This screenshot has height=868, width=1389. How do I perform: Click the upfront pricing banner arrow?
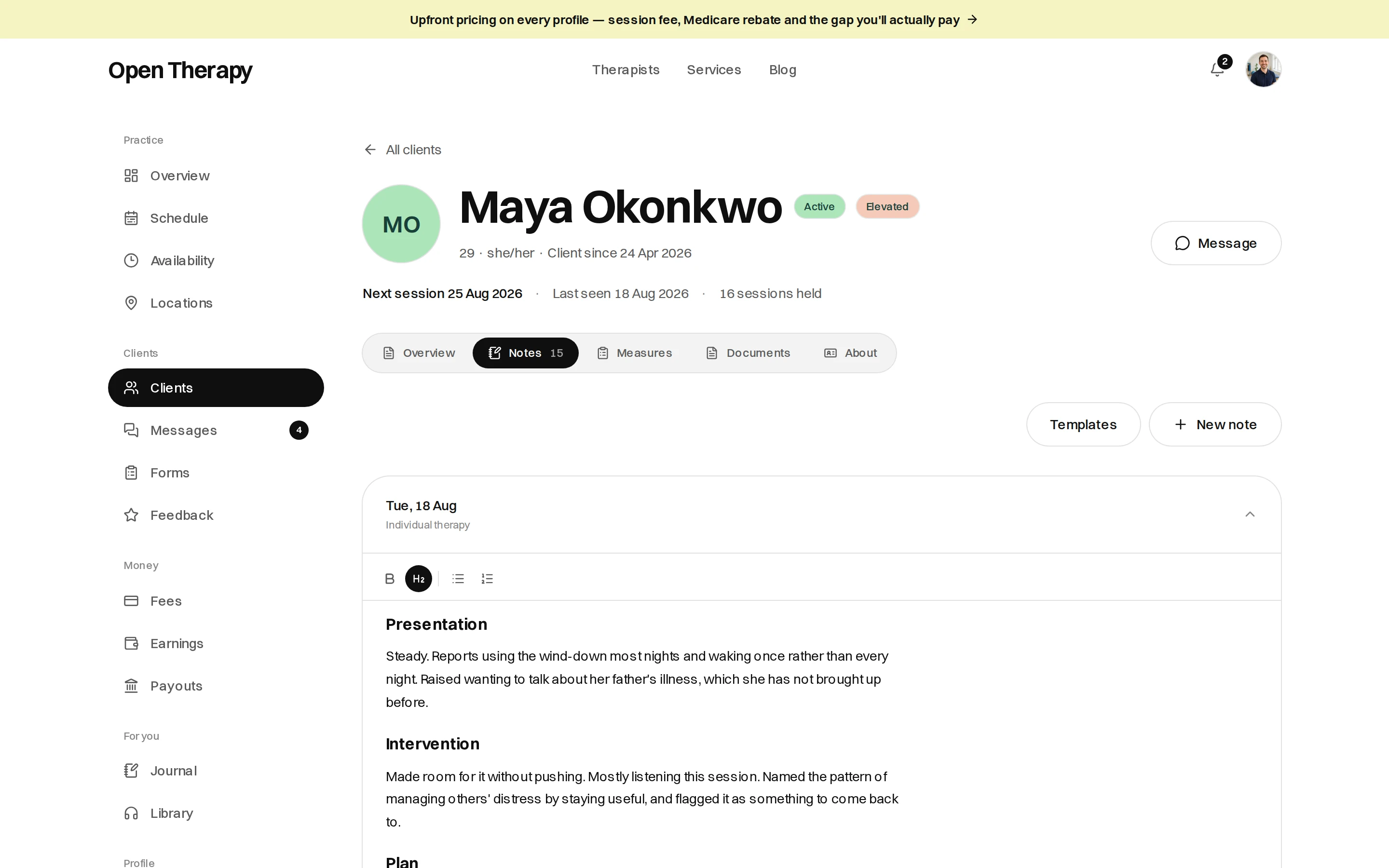point(972,19)
